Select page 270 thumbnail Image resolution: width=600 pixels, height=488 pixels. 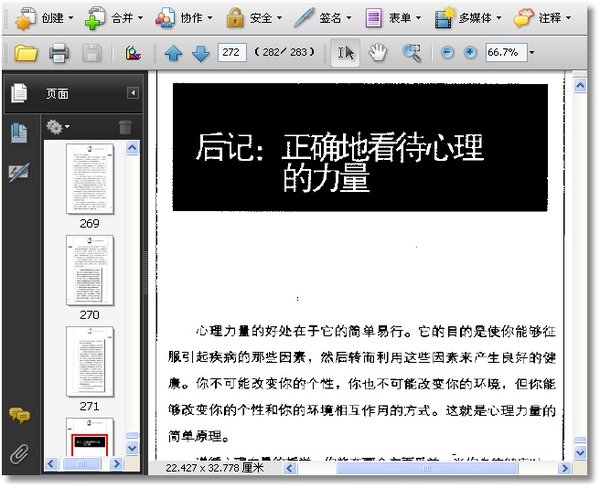(x=89, y=270)
